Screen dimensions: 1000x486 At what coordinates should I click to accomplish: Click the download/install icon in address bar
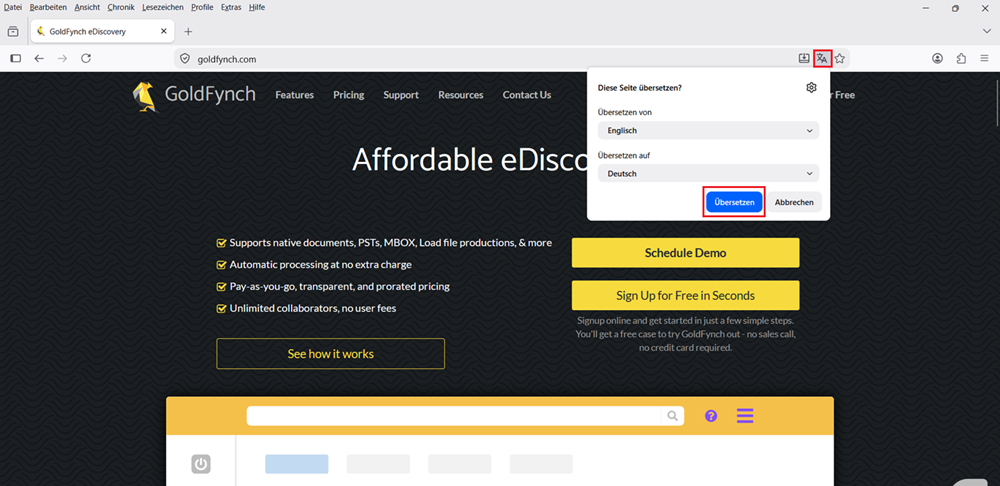(x=804, y=59)
